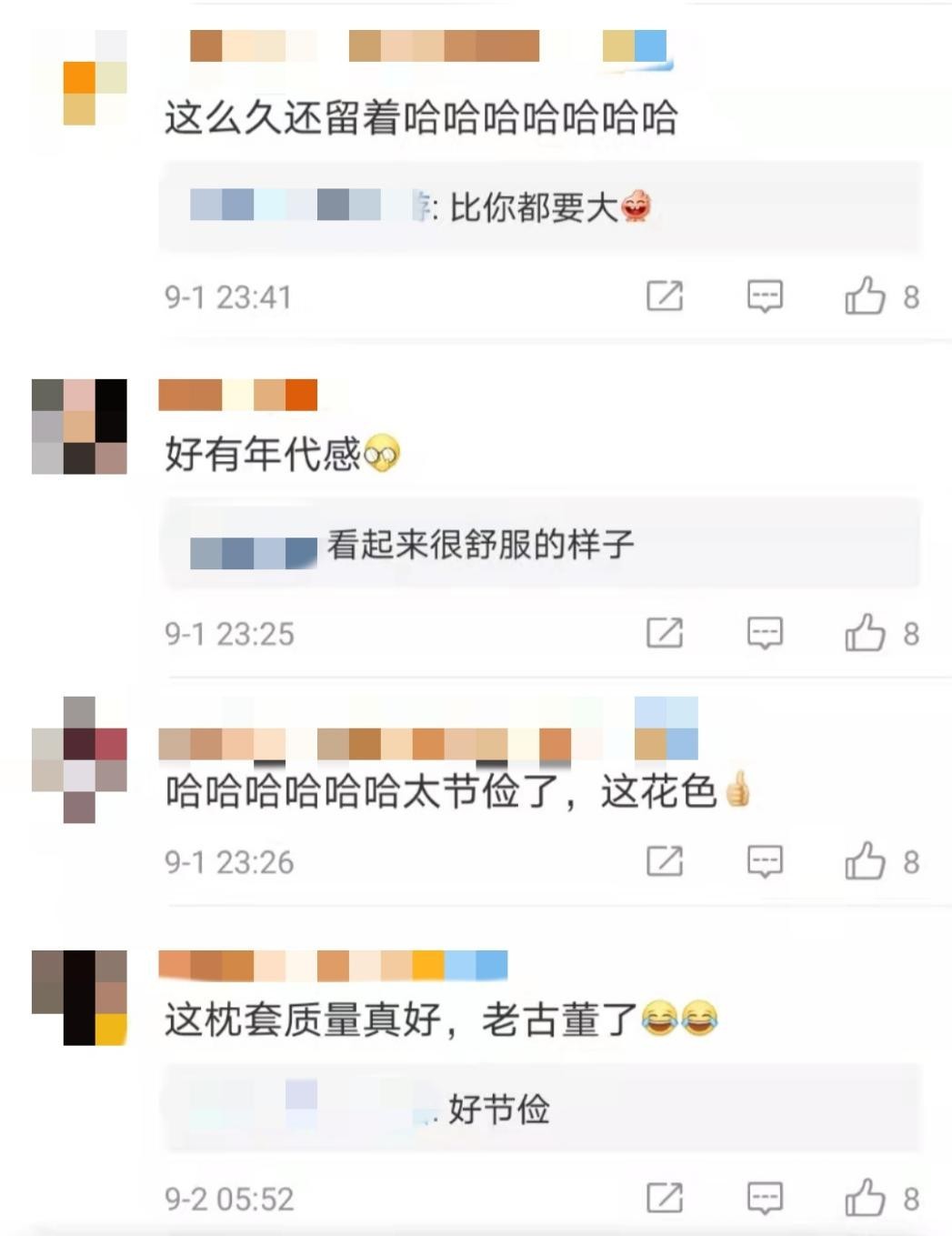Reply to the comment posted at 9-2 05:52
Screen dimensions: 952x1236
[x=765, y=1198]
